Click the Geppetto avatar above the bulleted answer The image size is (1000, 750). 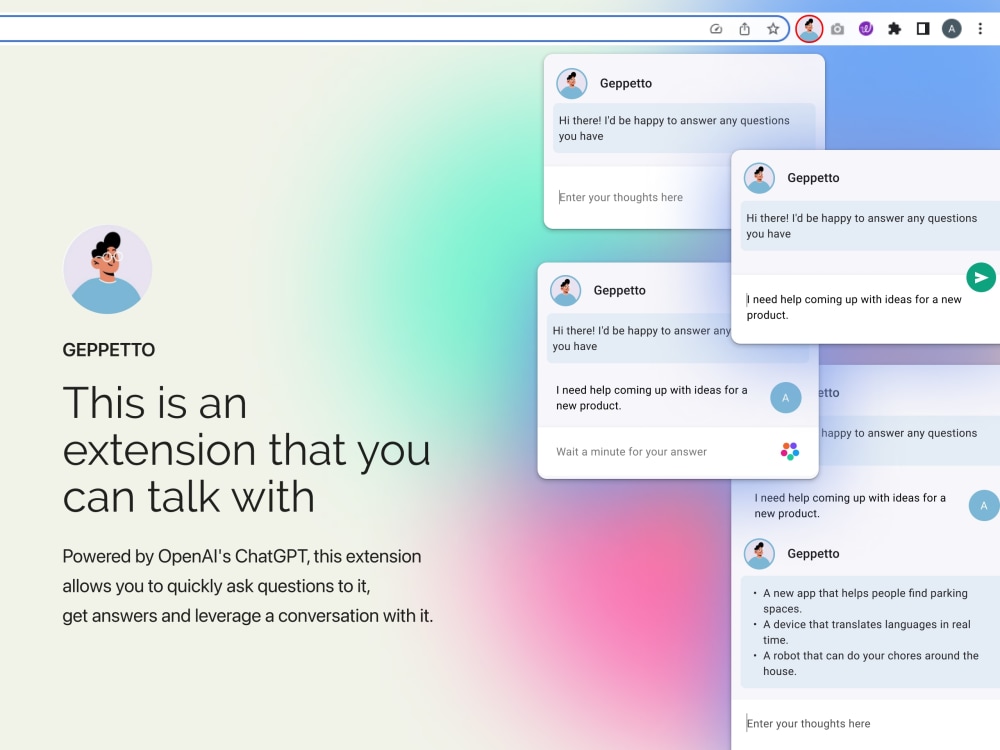759,554
